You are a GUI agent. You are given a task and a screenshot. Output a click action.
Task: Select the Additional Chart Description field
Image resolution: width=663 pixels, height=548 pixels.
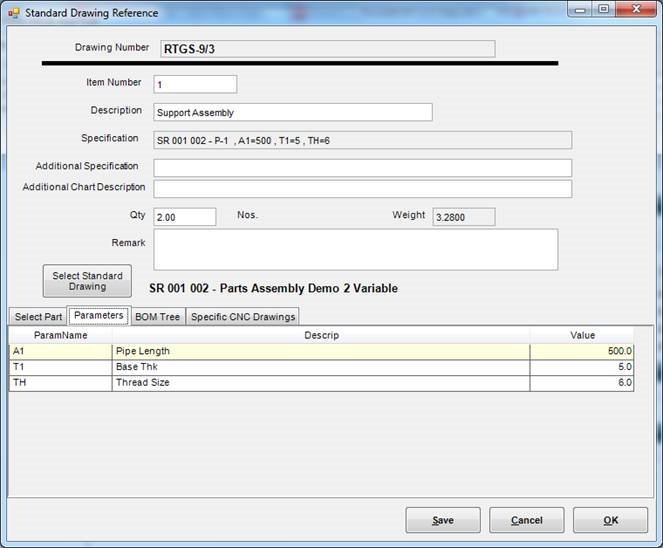tap(362, 189)
